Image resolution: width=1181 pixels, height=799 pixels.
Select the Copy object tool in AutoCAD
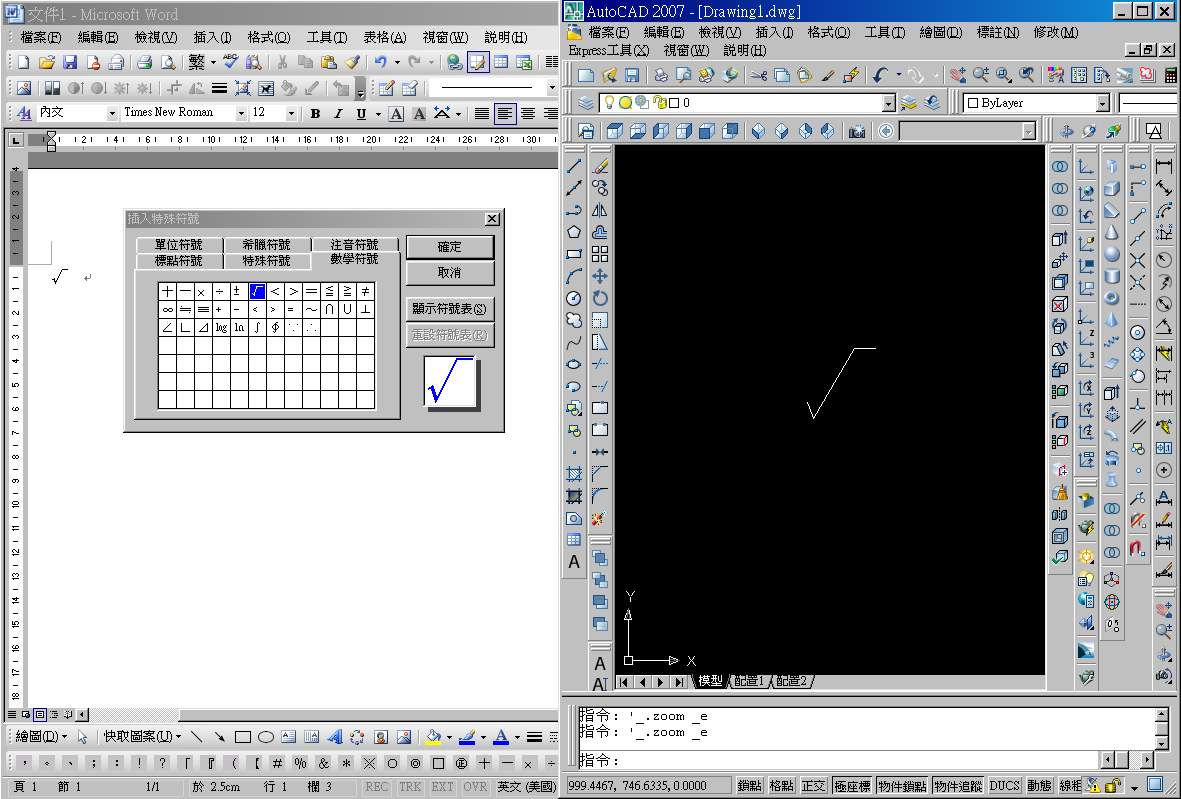pyautogui.click(x=600, y=188)
